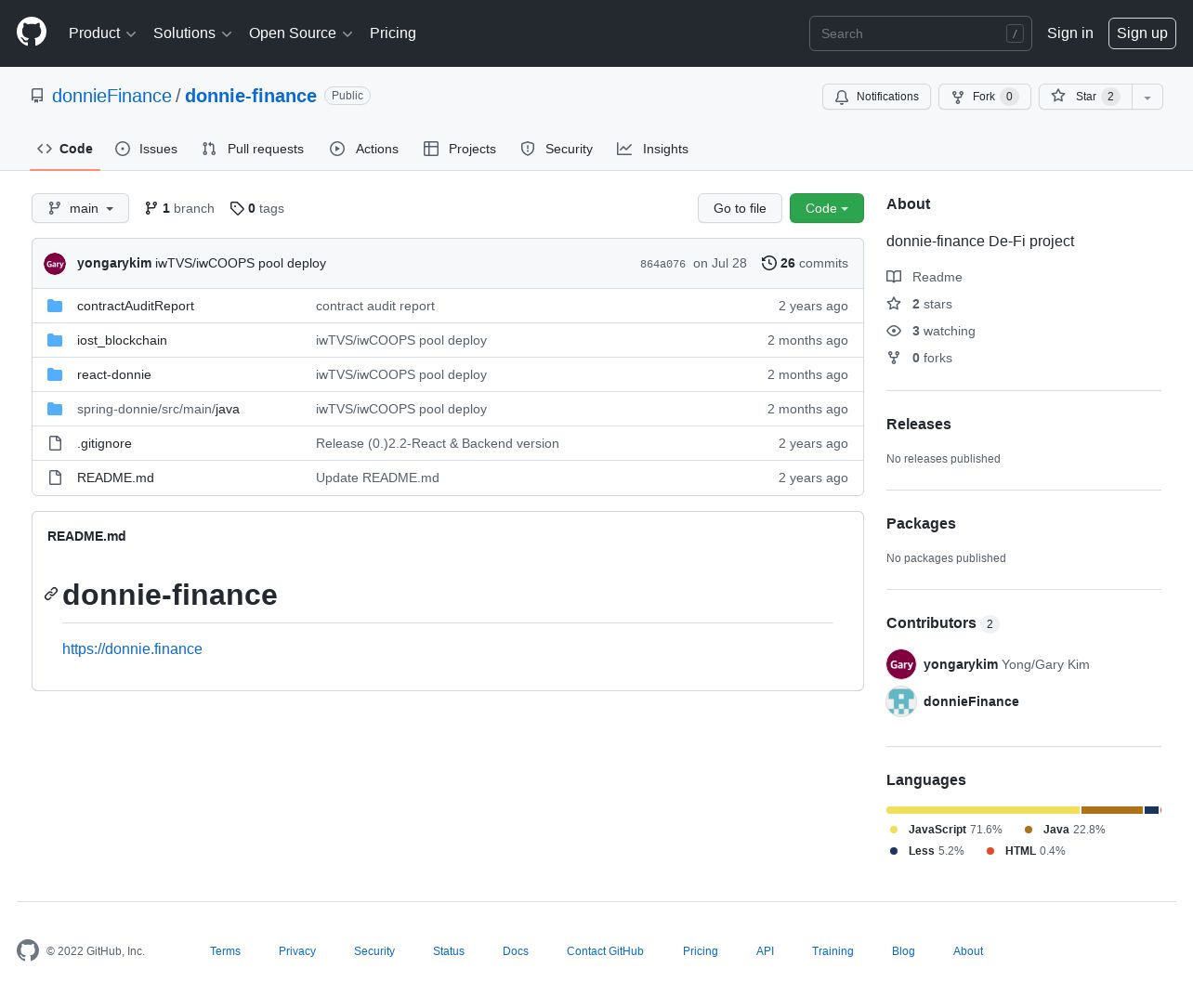Screen dimensions: 1193x1008
Task: Open the donnieFinance owner link
Action: click(x=111, y=96)
